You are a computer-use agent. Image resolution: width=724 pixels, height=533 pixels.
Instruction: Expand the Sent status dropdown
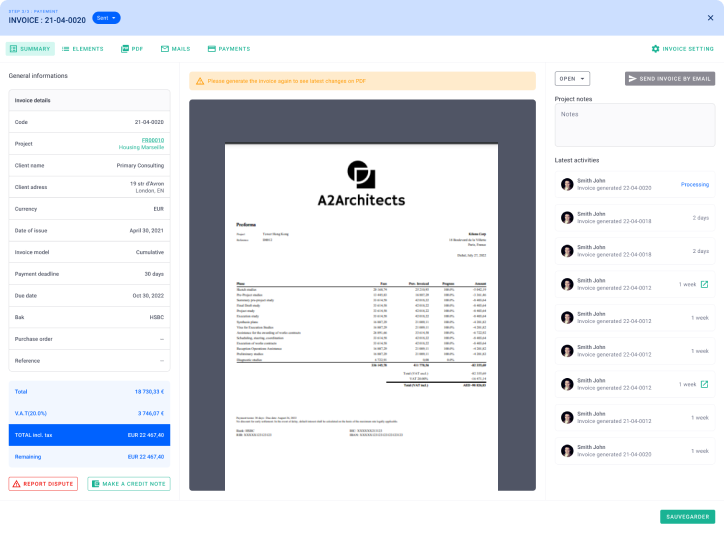[106, 18]
